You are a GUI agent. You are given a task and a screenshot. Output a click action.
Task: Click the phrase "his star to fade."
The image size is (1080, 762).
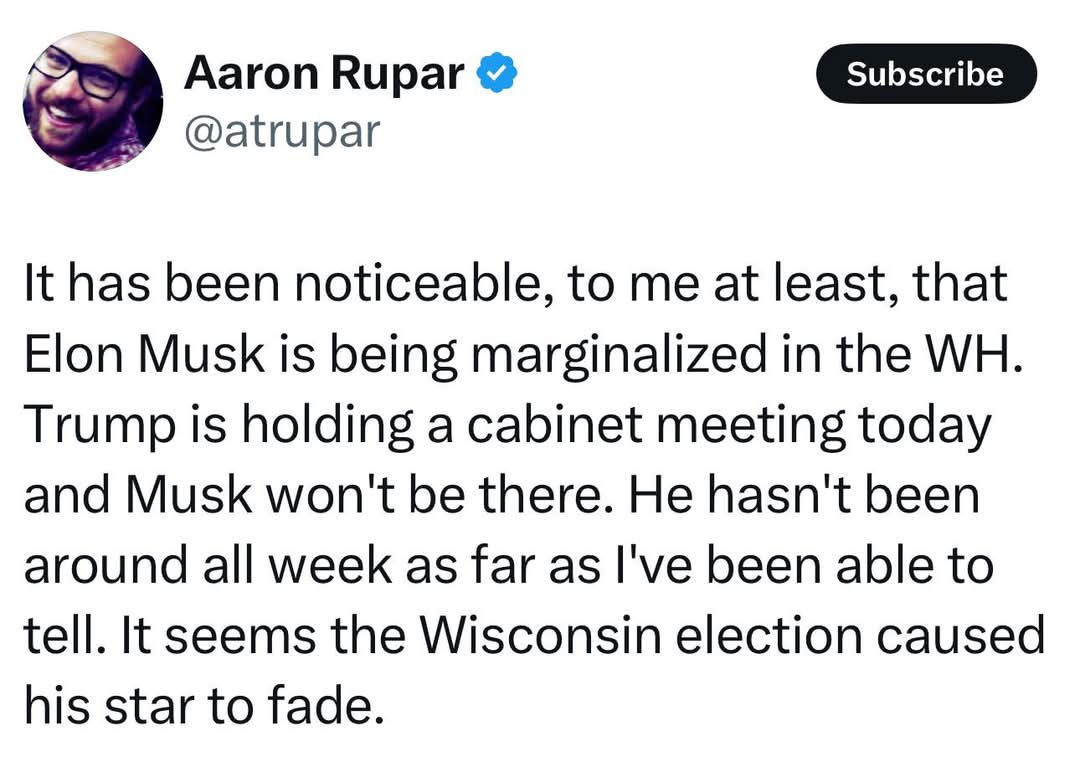tap(204, 706)
